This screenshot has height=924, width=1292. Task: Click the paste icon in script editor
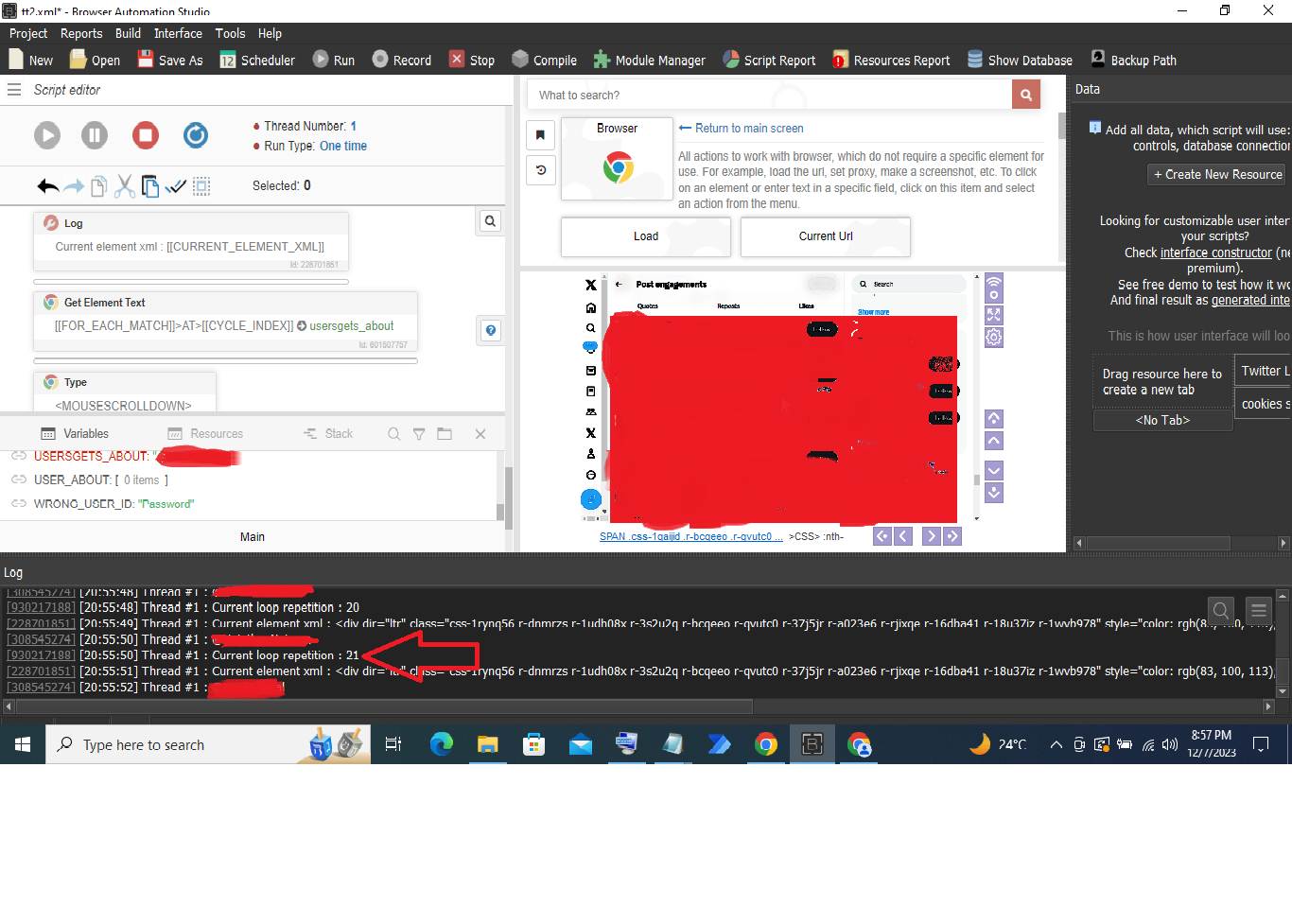[x=149, y=186]
